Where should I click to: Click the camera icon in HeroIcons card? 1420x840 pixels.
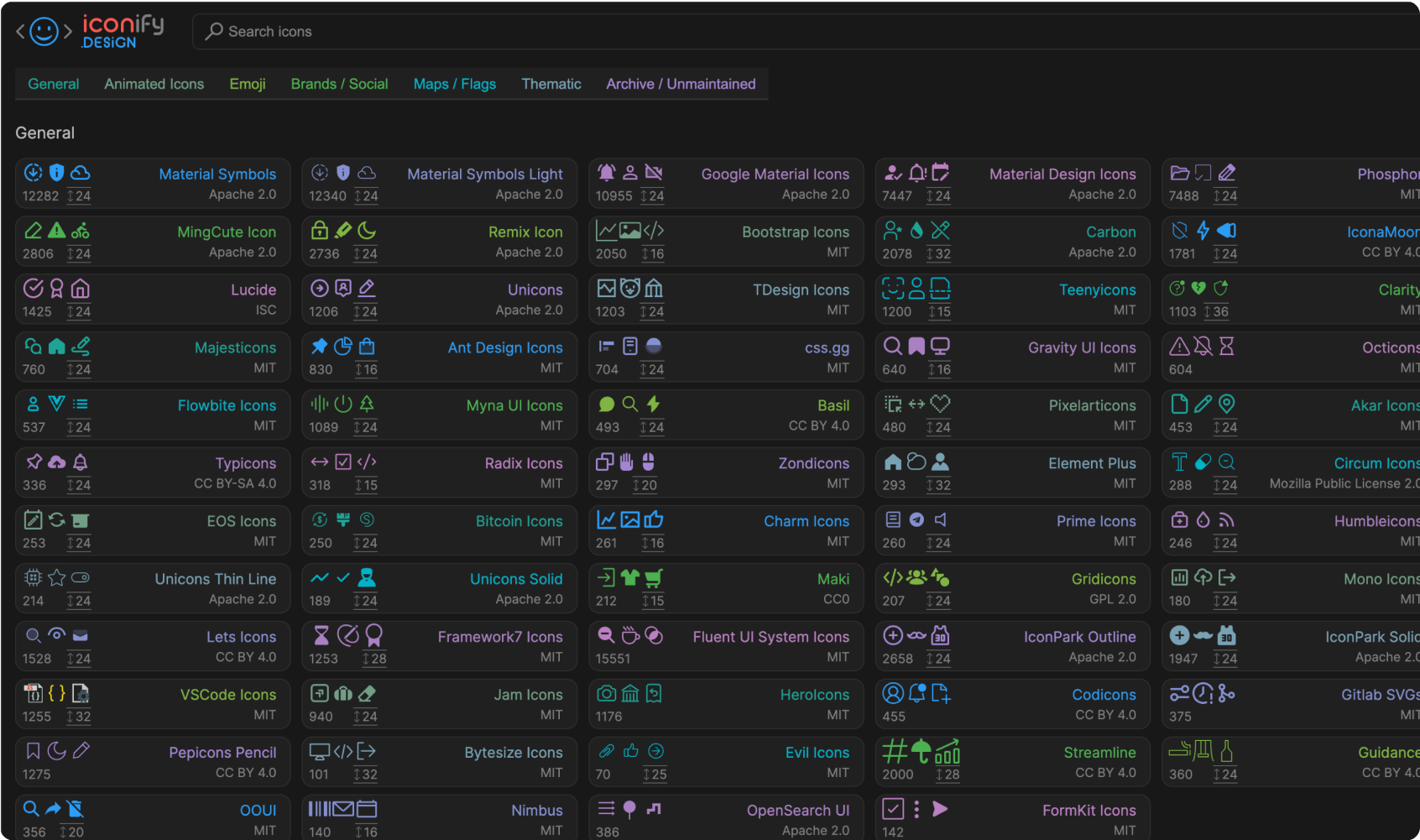[x=607, y=694]
